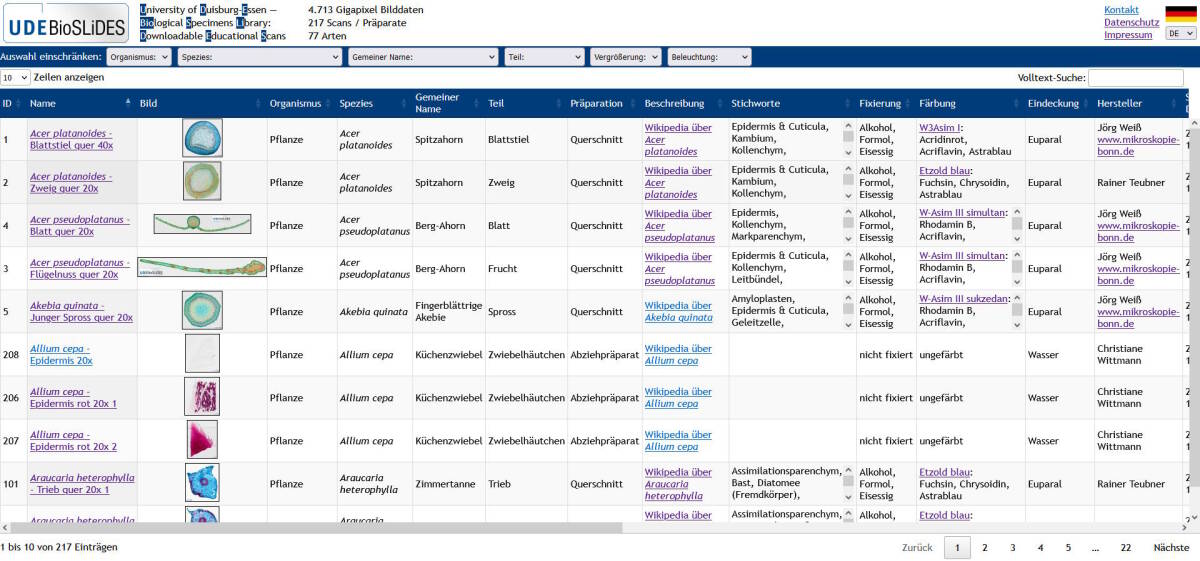Expand the Organismus filter dropdown
Screen dimensions: 1200x561
(x=139, y=57)
